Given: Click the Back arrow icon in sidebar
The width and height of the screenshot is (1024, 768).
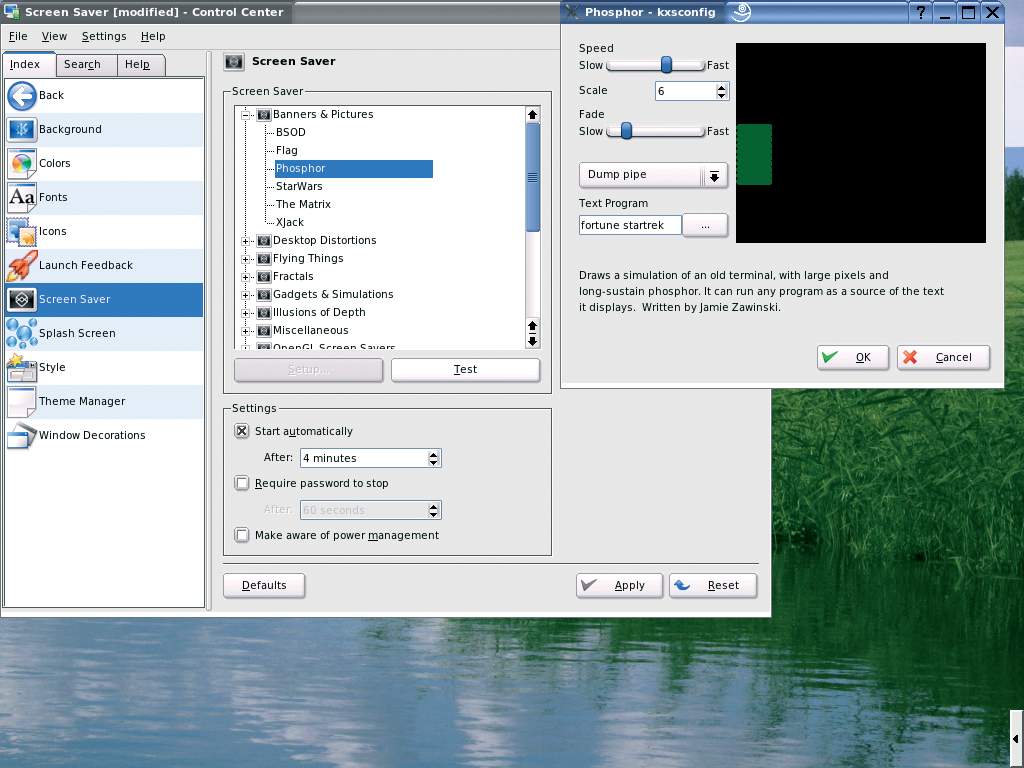Looking at the screenshot, I should click(22, 95).
